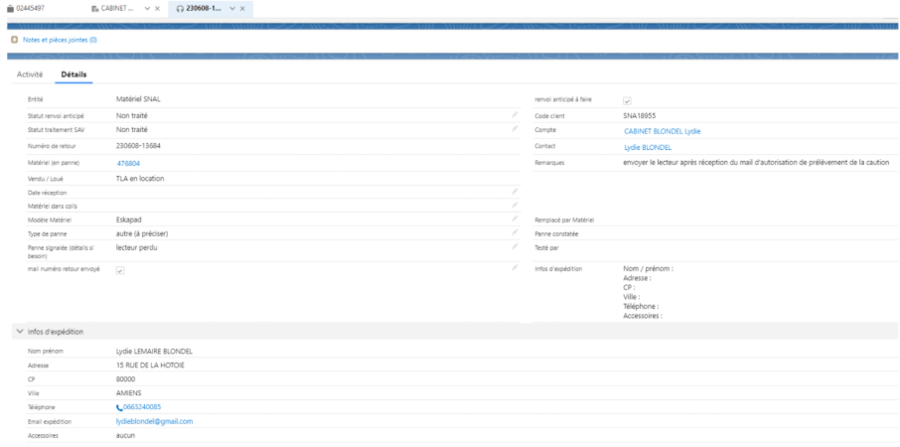The width and height of the screenshot is (900, 447).
Task: Click the Notes et pièces jointes icon
Action: point(14,40)
